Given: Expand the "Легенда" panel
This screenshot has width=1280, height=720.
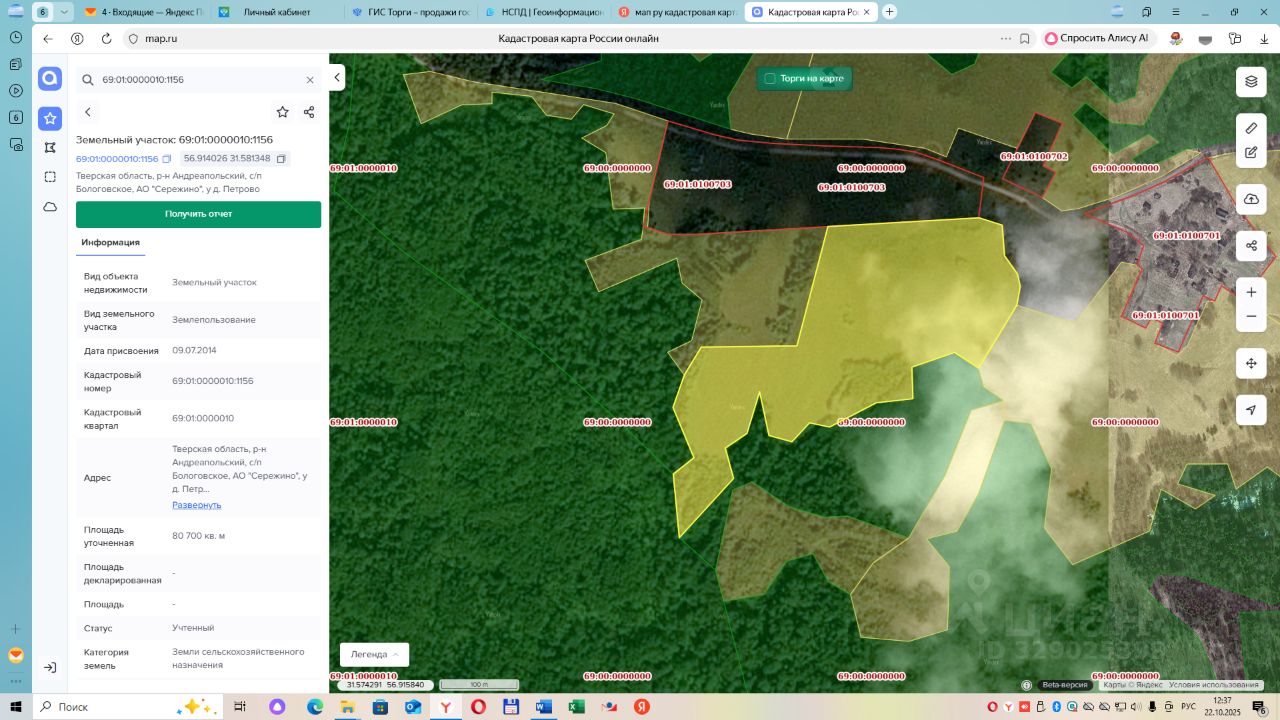Looking at the screenshot, I should tap(375, 654).
